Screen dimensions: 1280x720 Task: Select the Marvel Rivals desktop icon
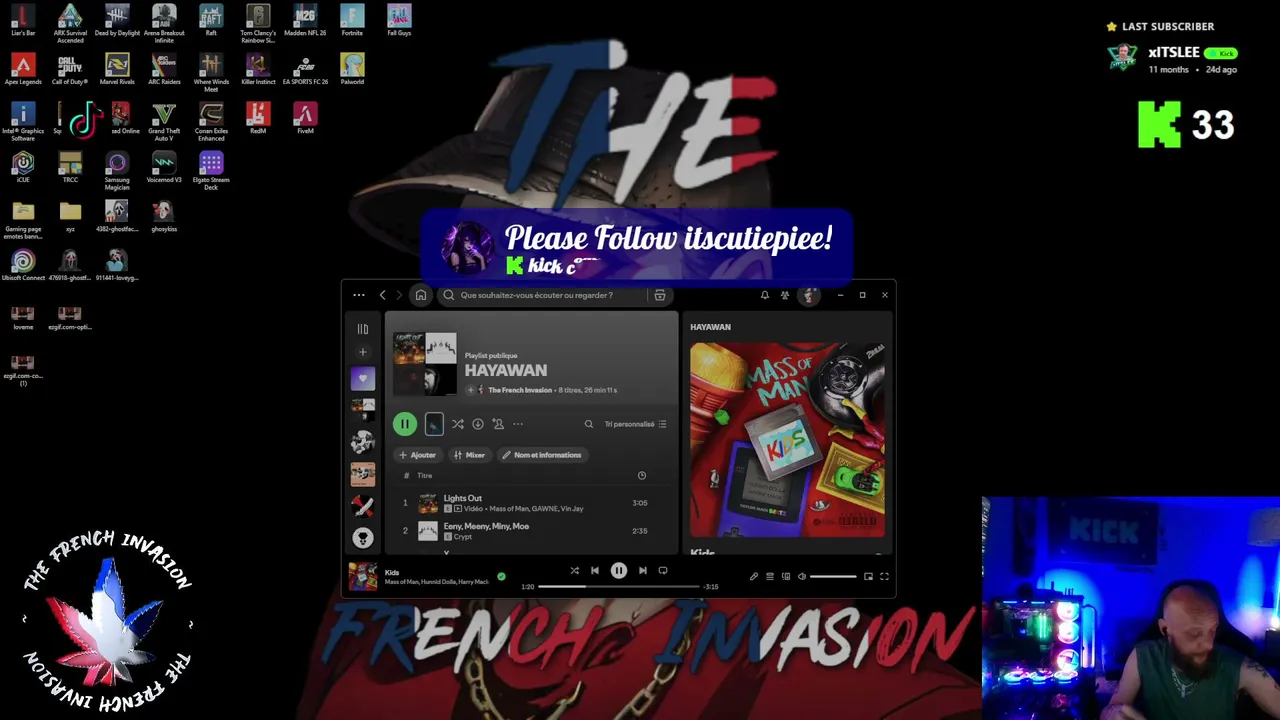(x=117, y=69)
